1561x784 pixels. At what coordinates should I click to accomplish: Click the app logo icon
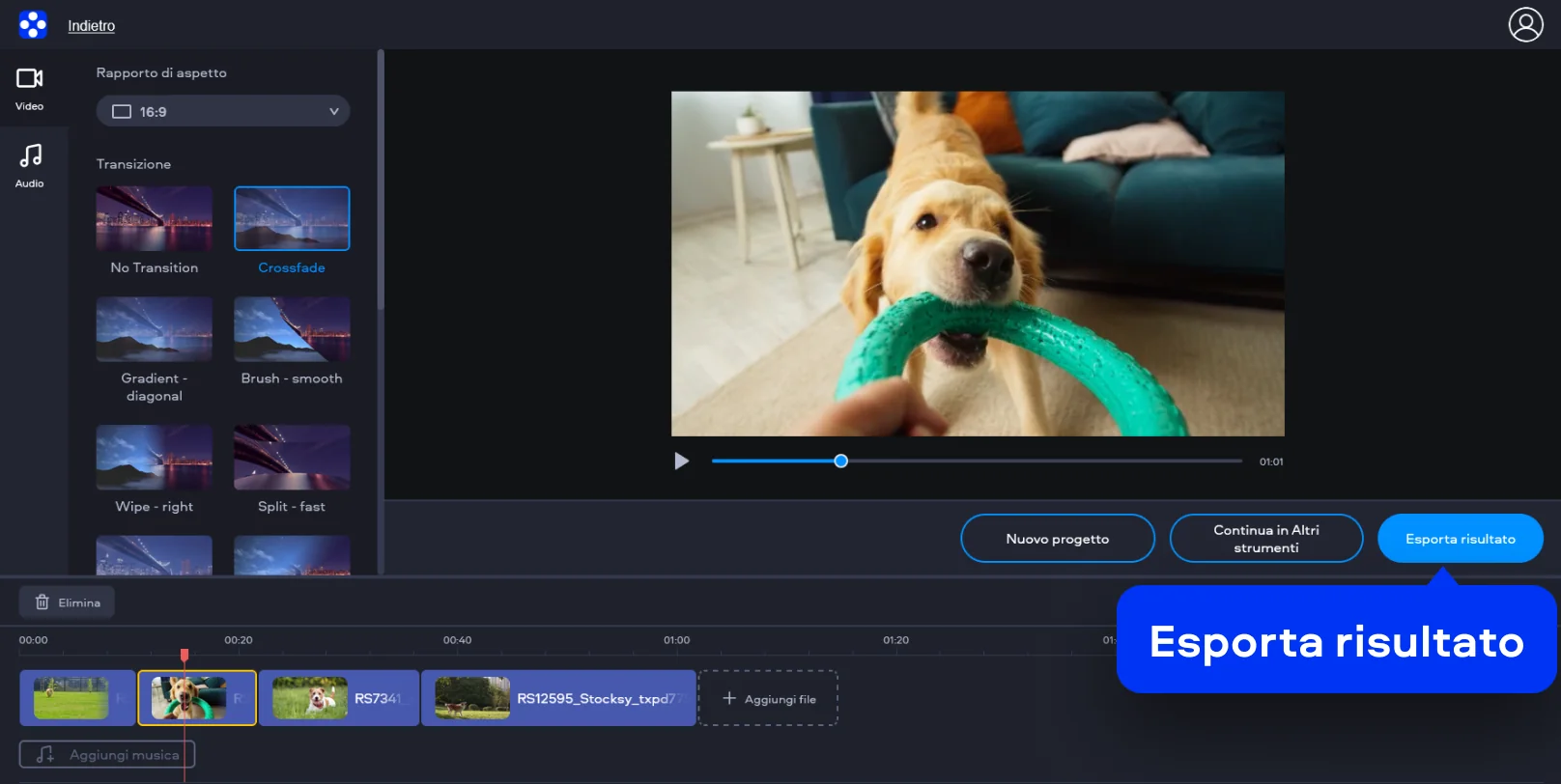point(33,25)
